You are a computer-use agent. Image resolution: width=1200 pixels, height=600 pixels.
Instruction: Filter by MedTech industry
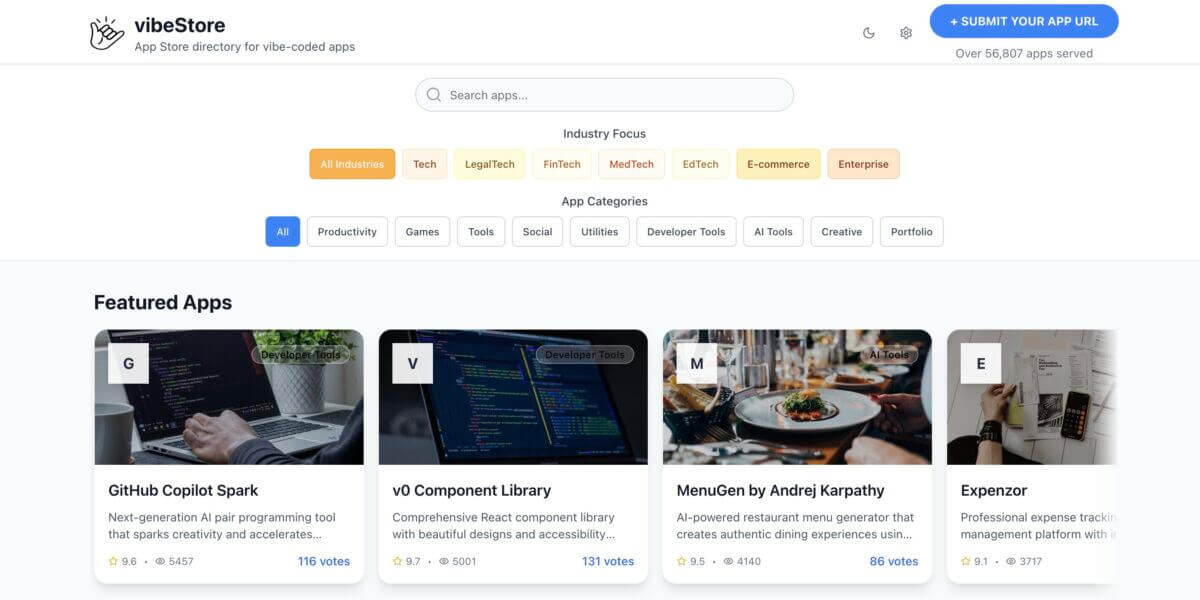click(x=631, y=164)
